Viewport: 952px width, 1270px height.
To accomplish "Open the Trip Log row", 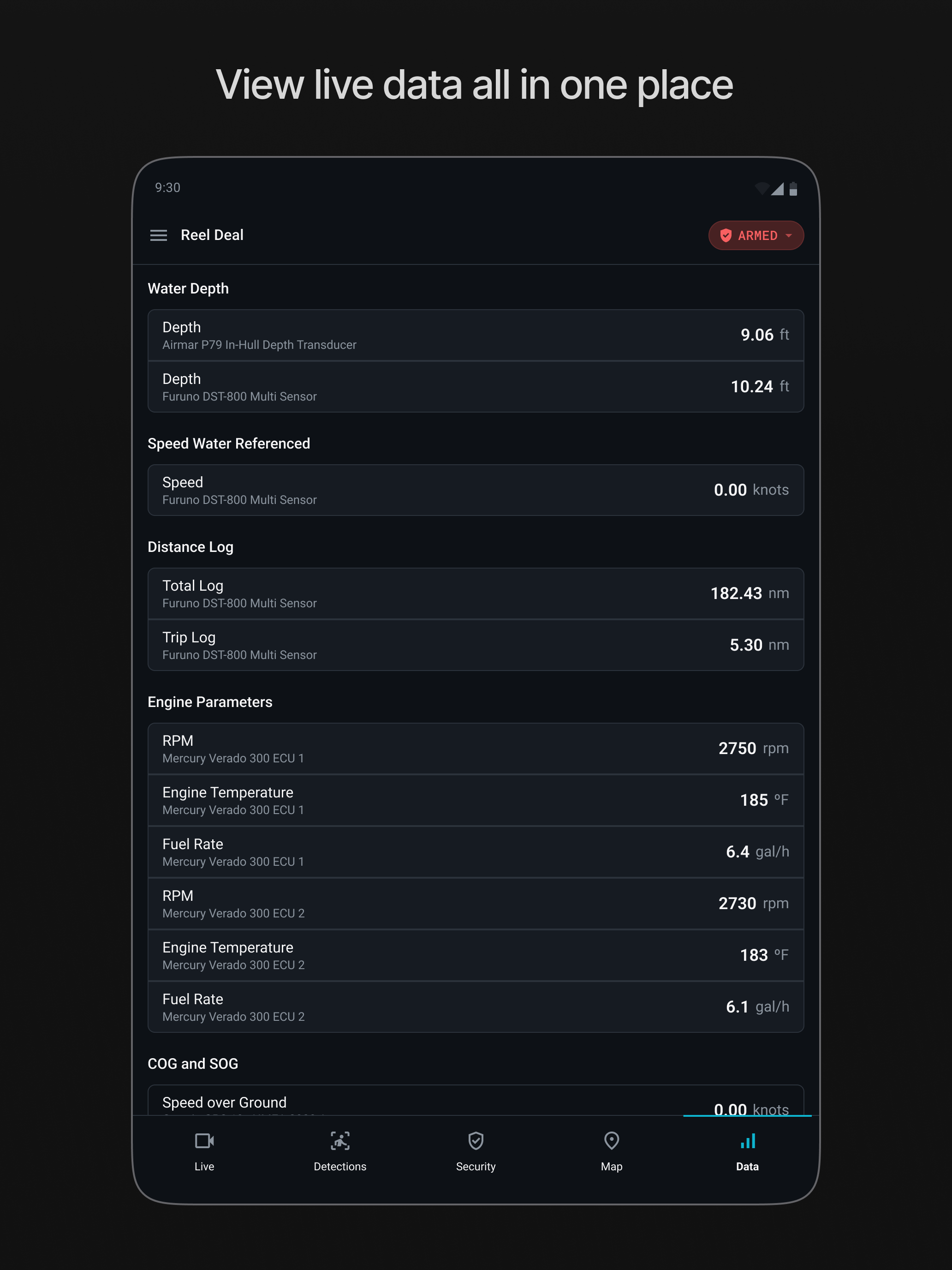I will click(x=476, y=645).
